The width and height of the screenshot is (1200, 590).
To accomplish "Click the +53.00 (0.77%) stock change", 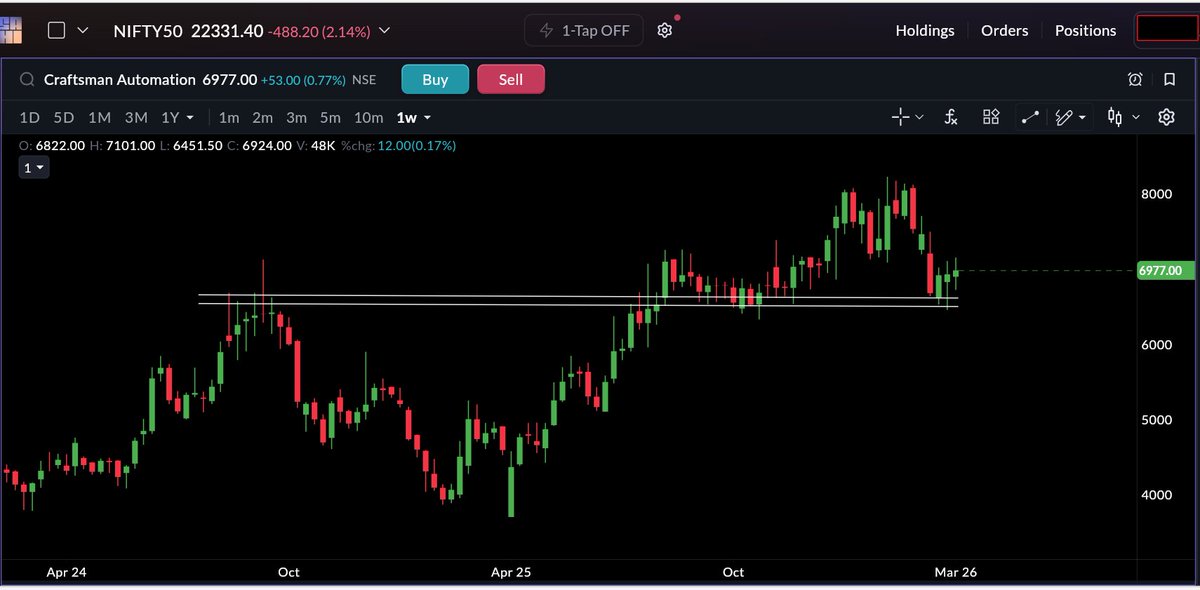I will pos(303,80).
